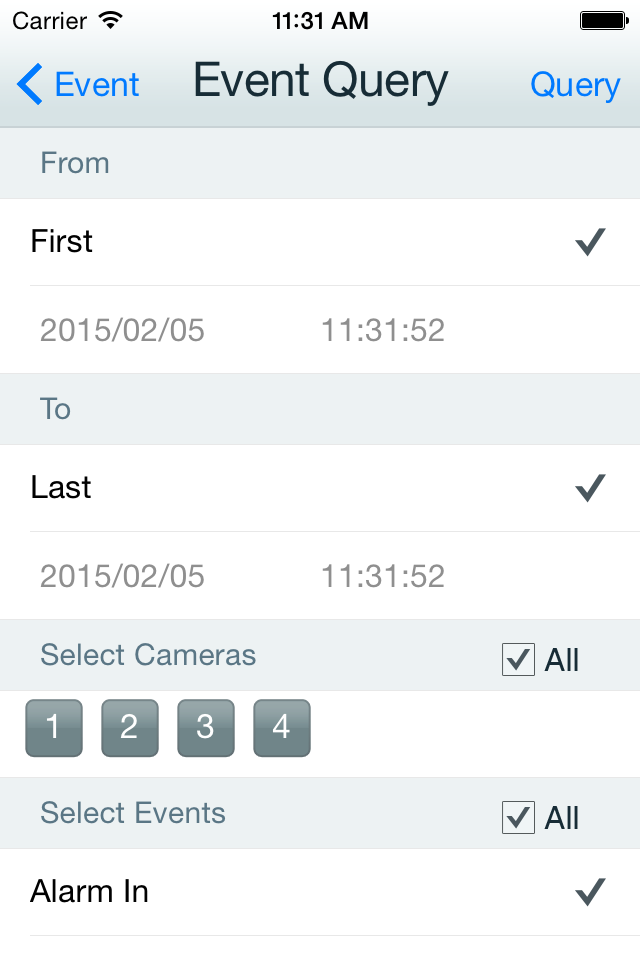
Task: Choose the First option under From
Action: 320,242
